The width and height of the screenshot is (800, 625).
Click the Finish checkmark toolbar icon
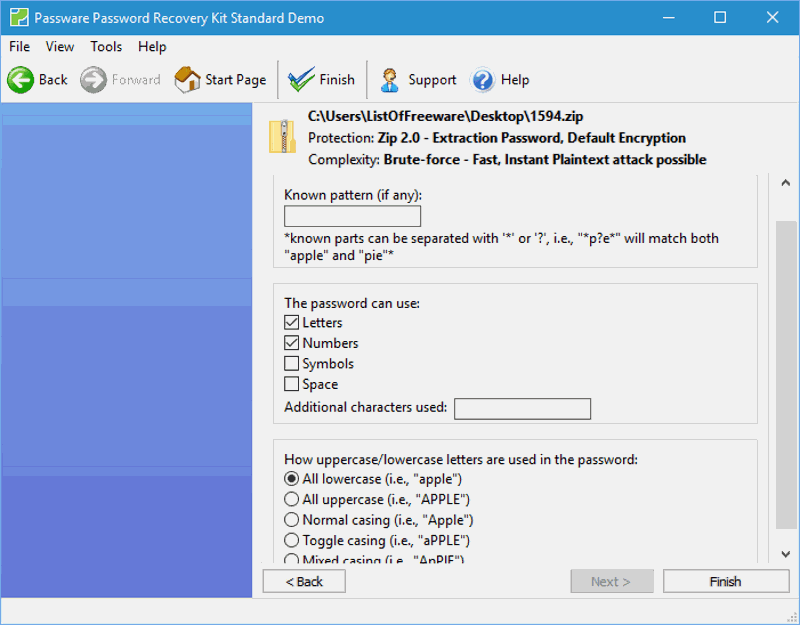302,80
